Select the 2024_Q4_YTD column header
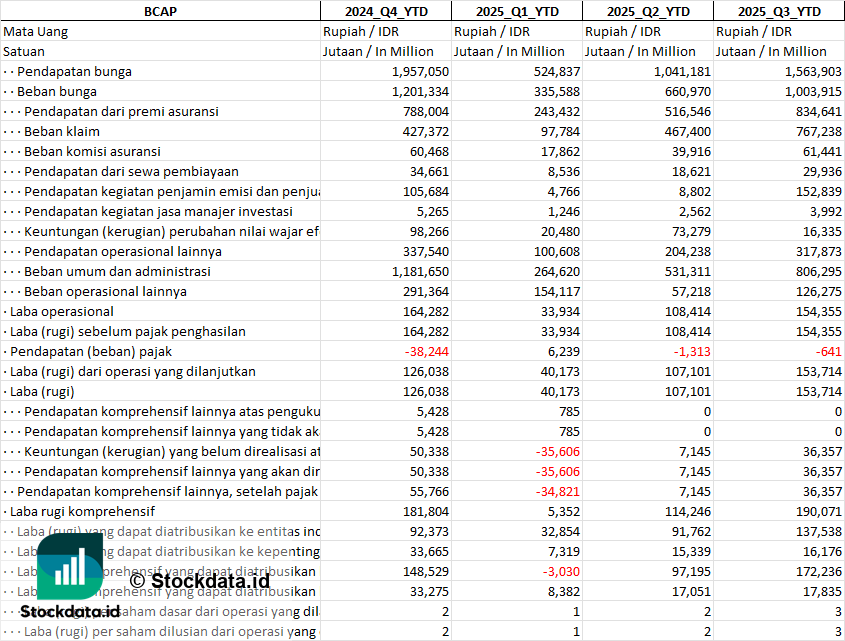 pyautogui.click(x=386, y=11)
